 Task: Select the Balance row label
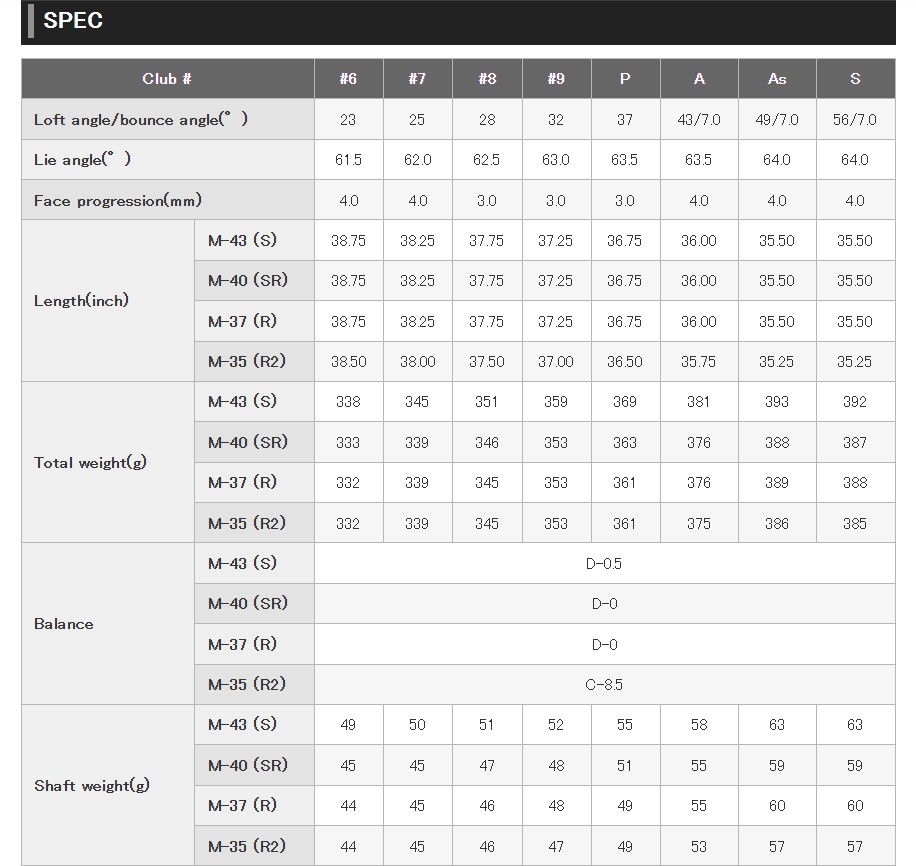point(64,624)
